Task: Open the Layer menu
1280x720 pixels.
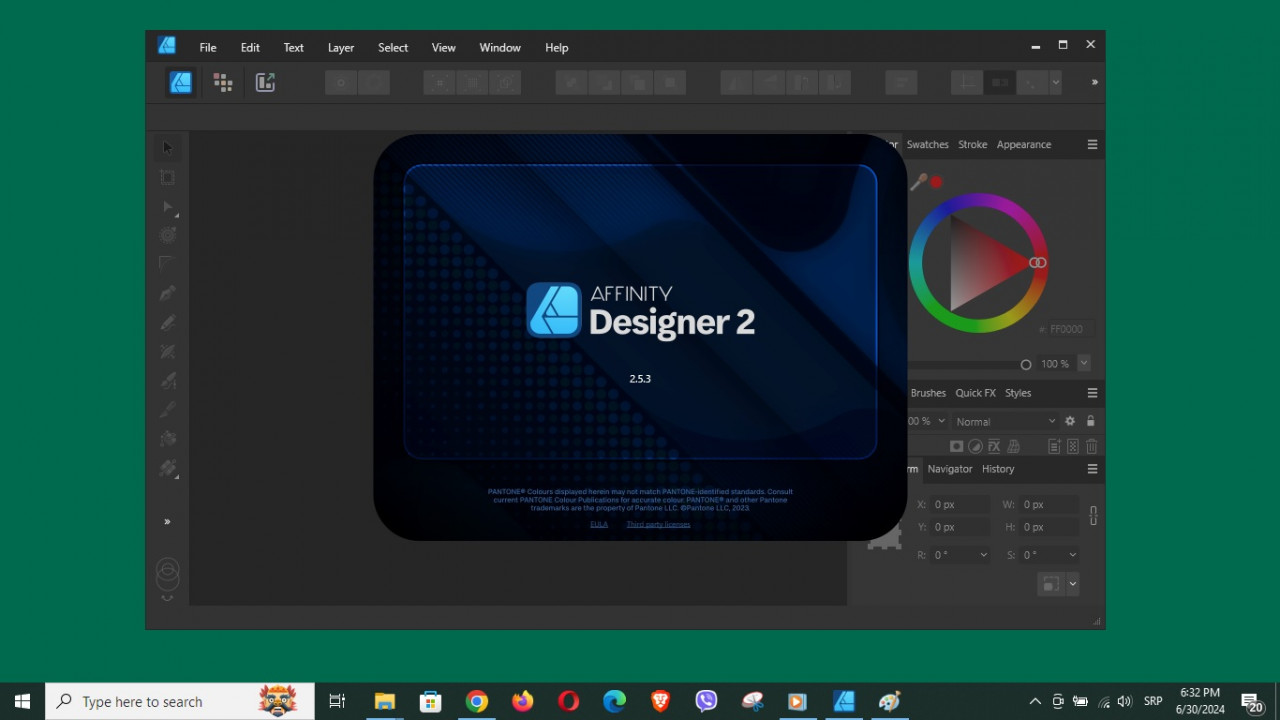Action: (341, 47)
